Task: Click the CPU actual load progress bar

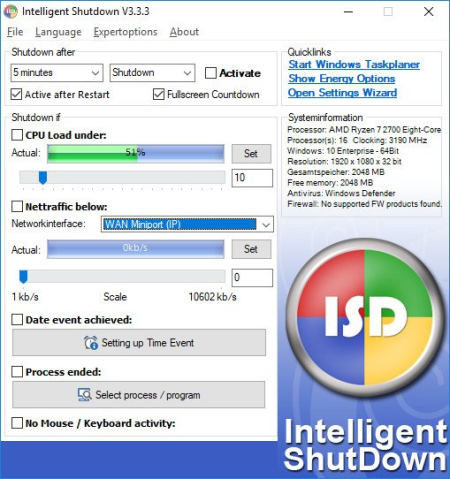Action: point(136,154)
